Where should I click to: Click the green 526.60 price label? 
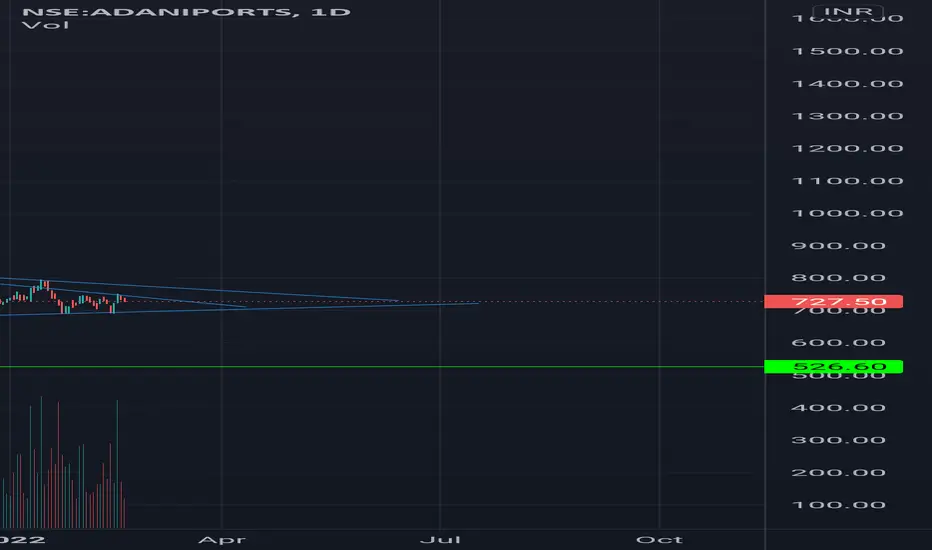[833, 366]
